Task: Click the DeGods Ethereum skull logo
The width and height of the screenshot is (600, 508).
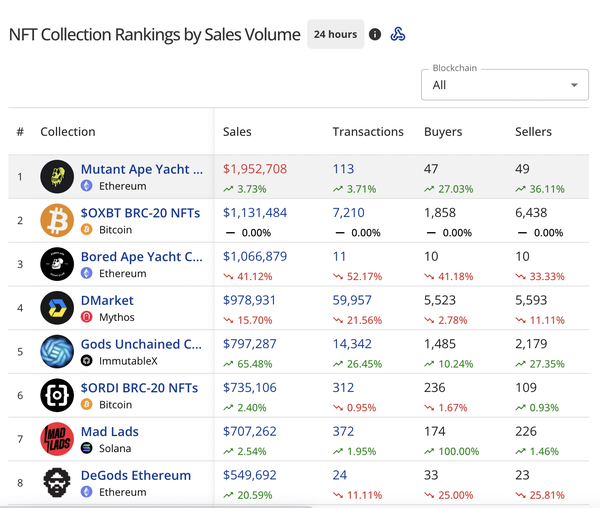Action: click(x=57, y=482)
